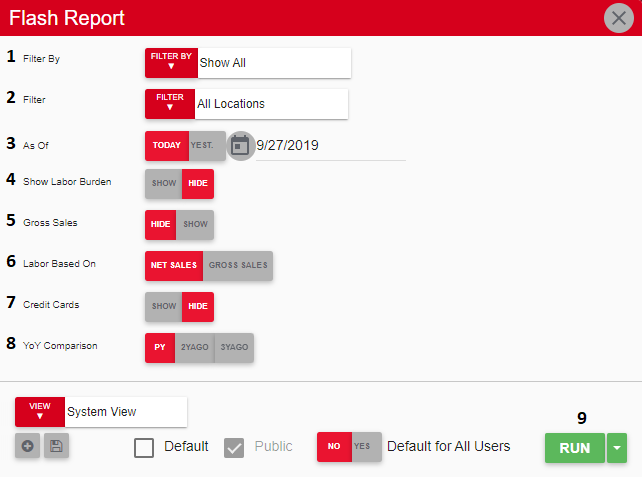Select 2YAGO for YoY Comparison
Image resolution: width=642 pixels, height=477 pixels.
[195, 348]
